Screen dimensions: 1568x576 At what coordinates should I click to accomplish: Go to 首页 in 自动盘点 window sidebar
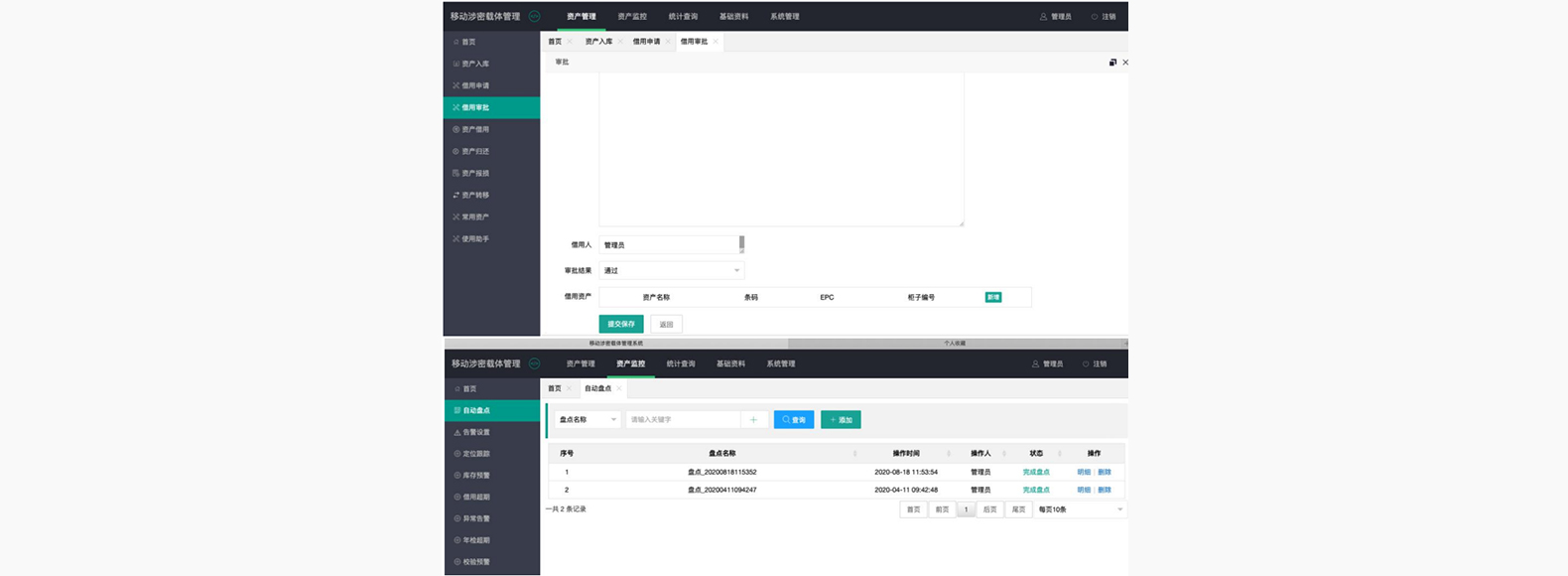(469, 388)
